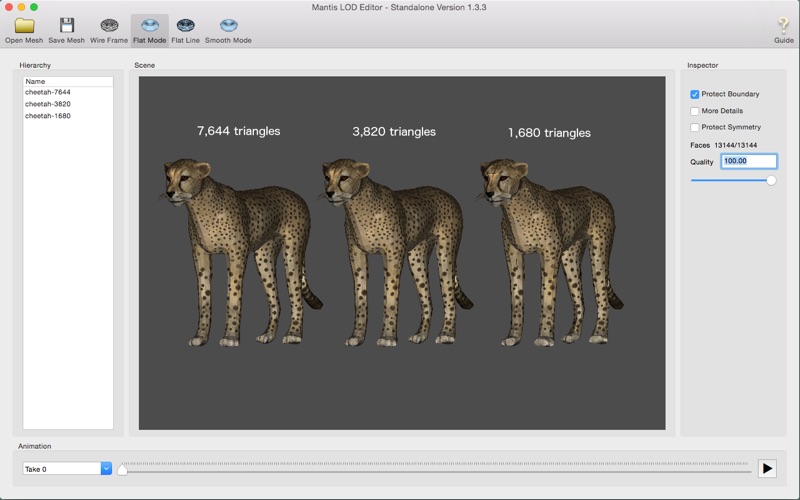Image resolution: width=800 pixels, height=500 pixels.
Task: Click the 7,644 triangles cheetah model
Action: 240,253
